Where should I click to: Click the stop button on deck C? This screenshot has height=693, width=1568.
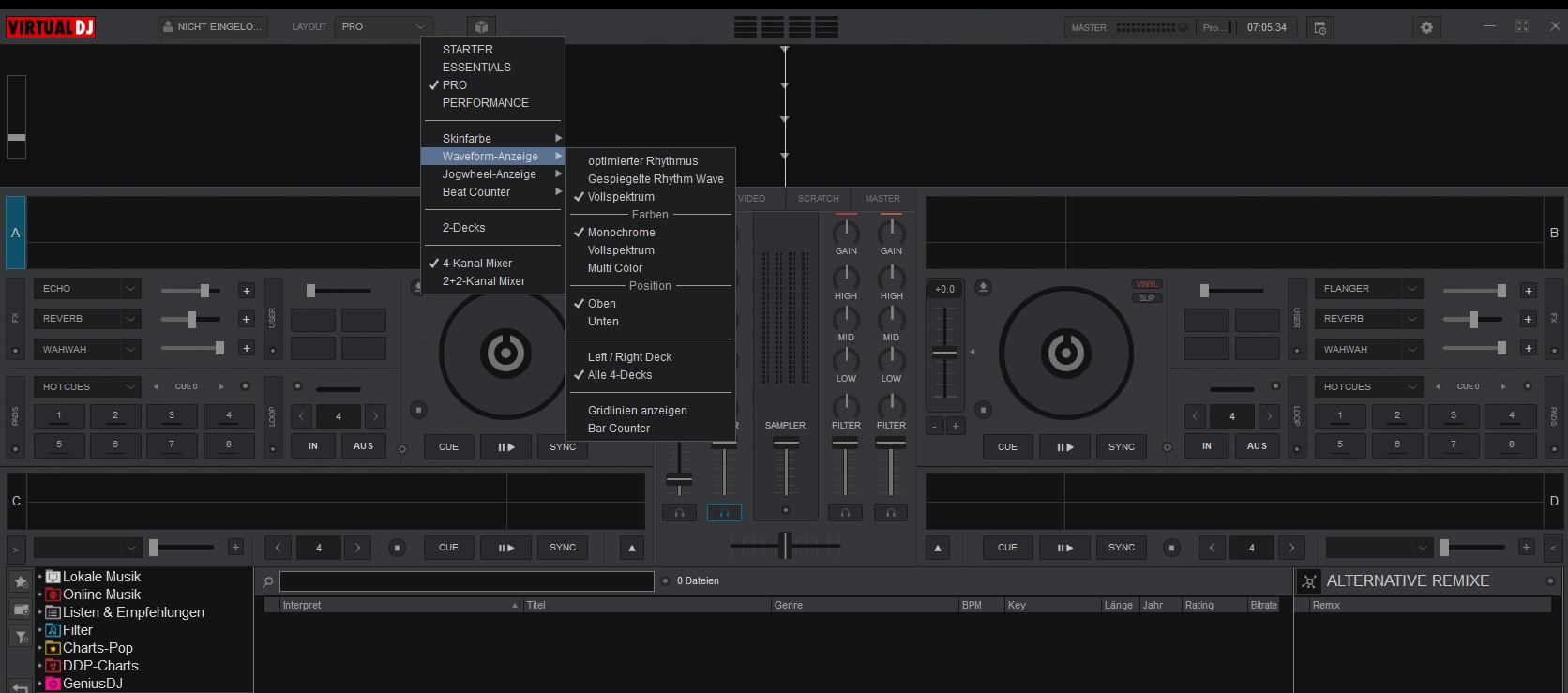click(397, 548)
